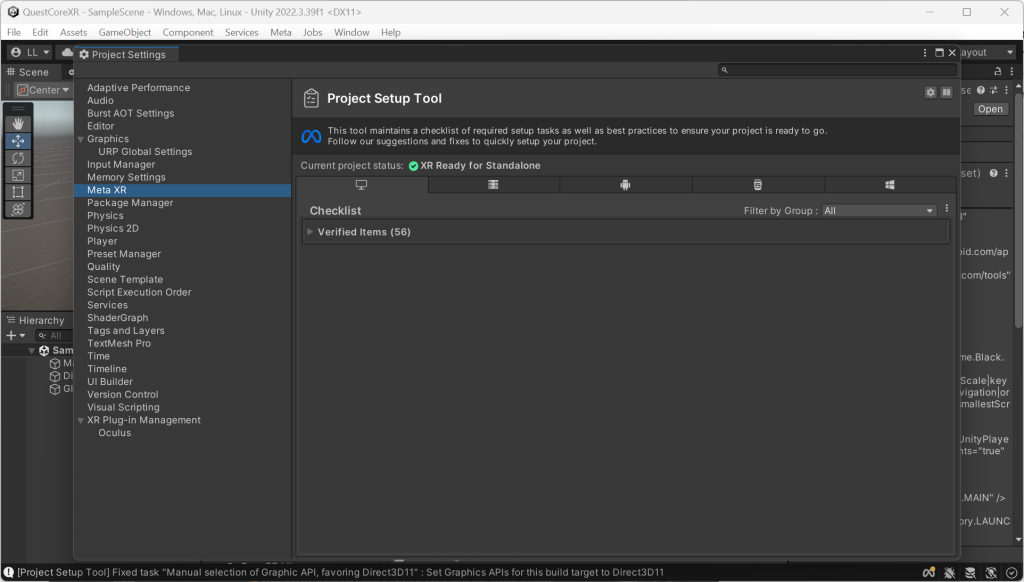This screenshot has height=582, width=1024.
Task: Open the Filter by Group dropdown
Action: [x=879, y=210]
